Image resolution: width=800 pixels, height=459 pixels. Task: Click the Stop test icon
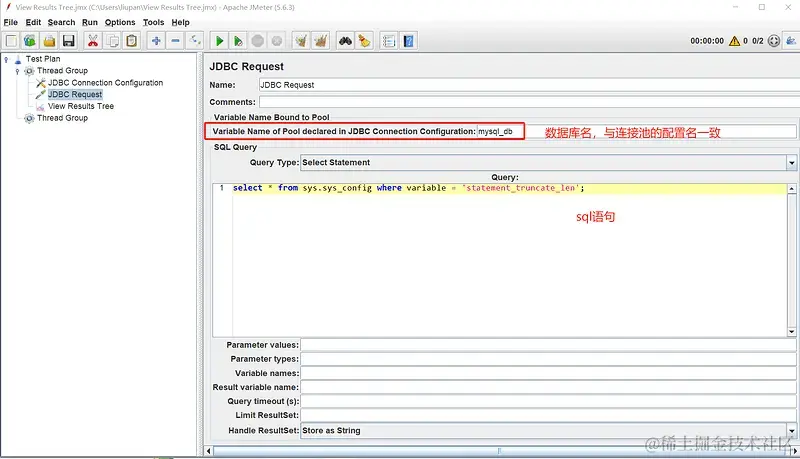[x=258, y=41]
